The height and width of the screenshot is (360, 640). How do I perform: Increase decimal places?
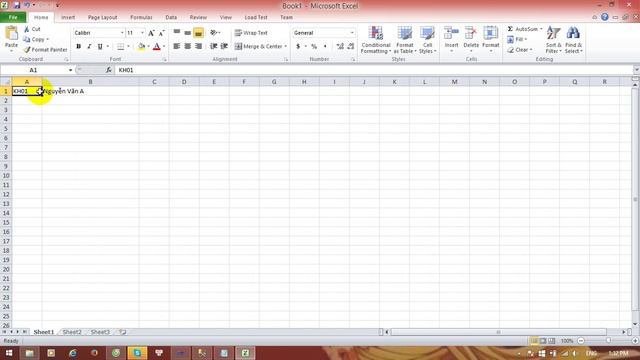coord(340,47)
